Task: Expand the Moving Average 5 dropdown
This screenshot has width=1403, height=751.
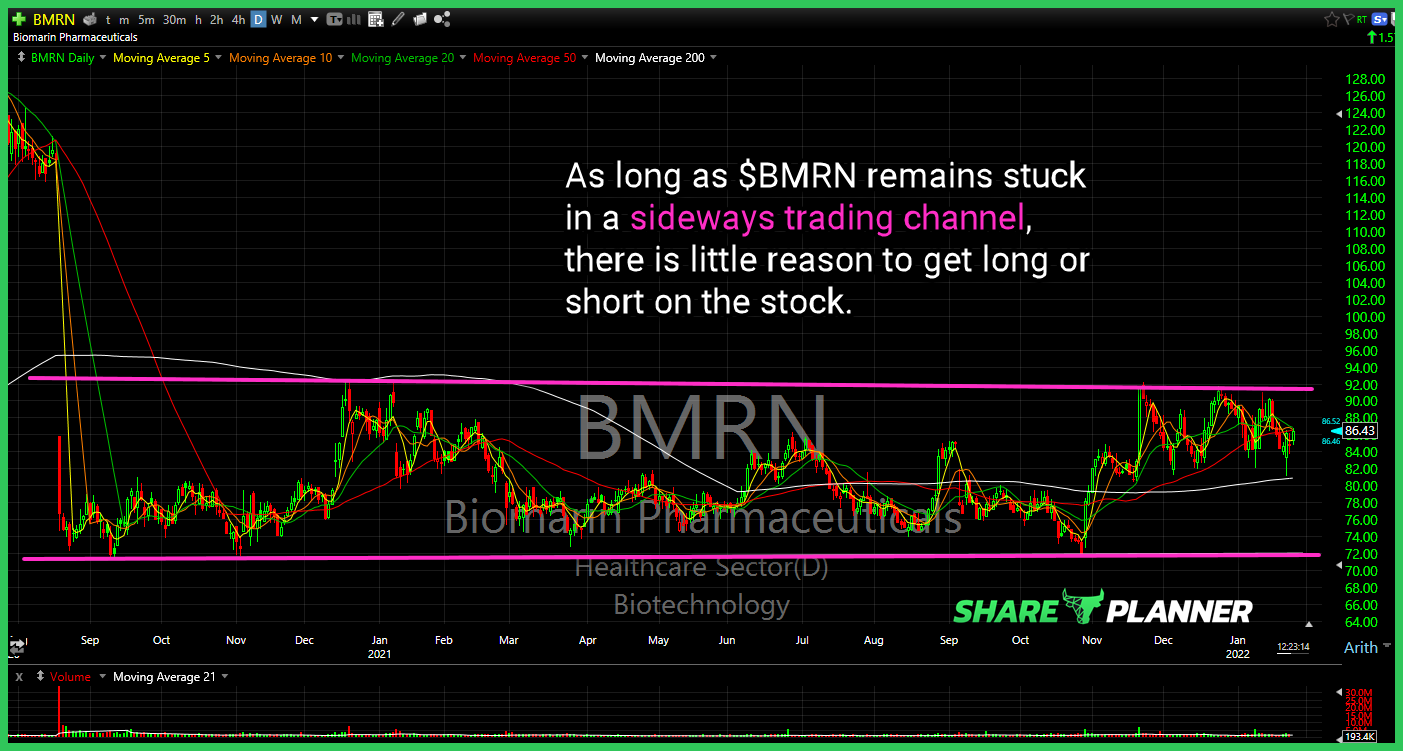Action: click(x=218, y=57)
